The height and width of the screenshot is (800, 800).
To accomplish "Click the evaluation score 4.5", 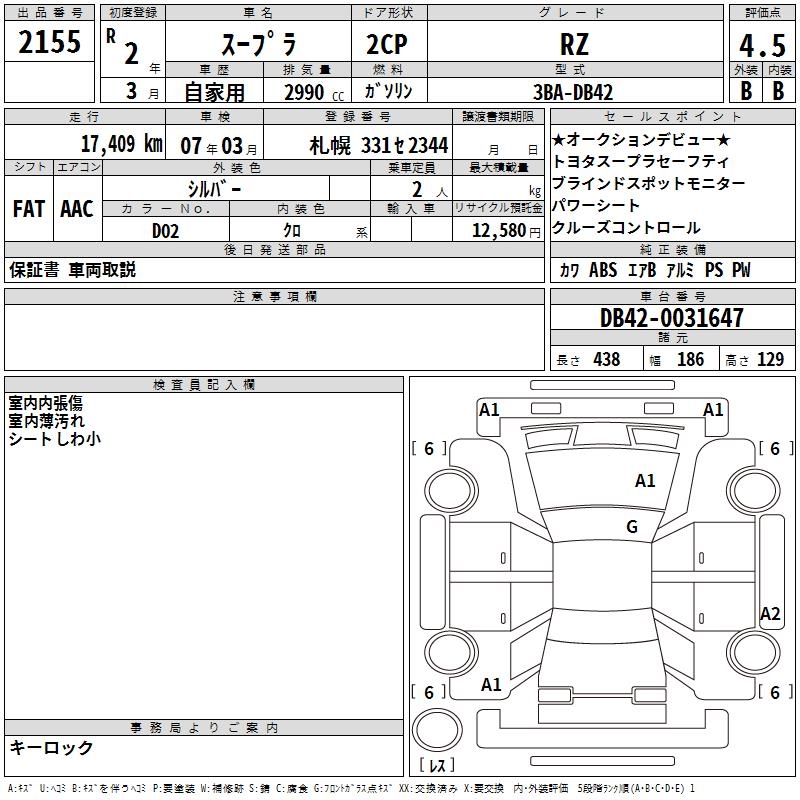I will coord(762,45).
